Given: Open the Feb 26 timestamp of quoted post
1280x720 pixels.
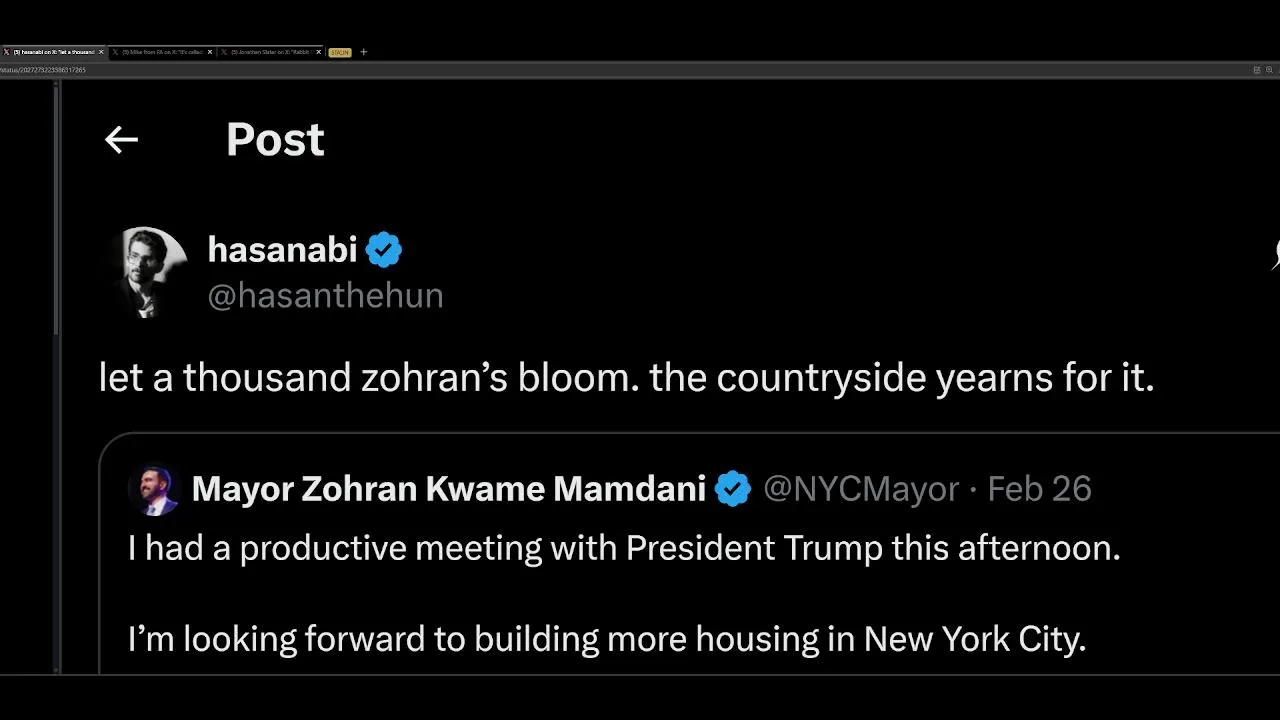Looking at the screenshot, I should tap(1039, 489).
